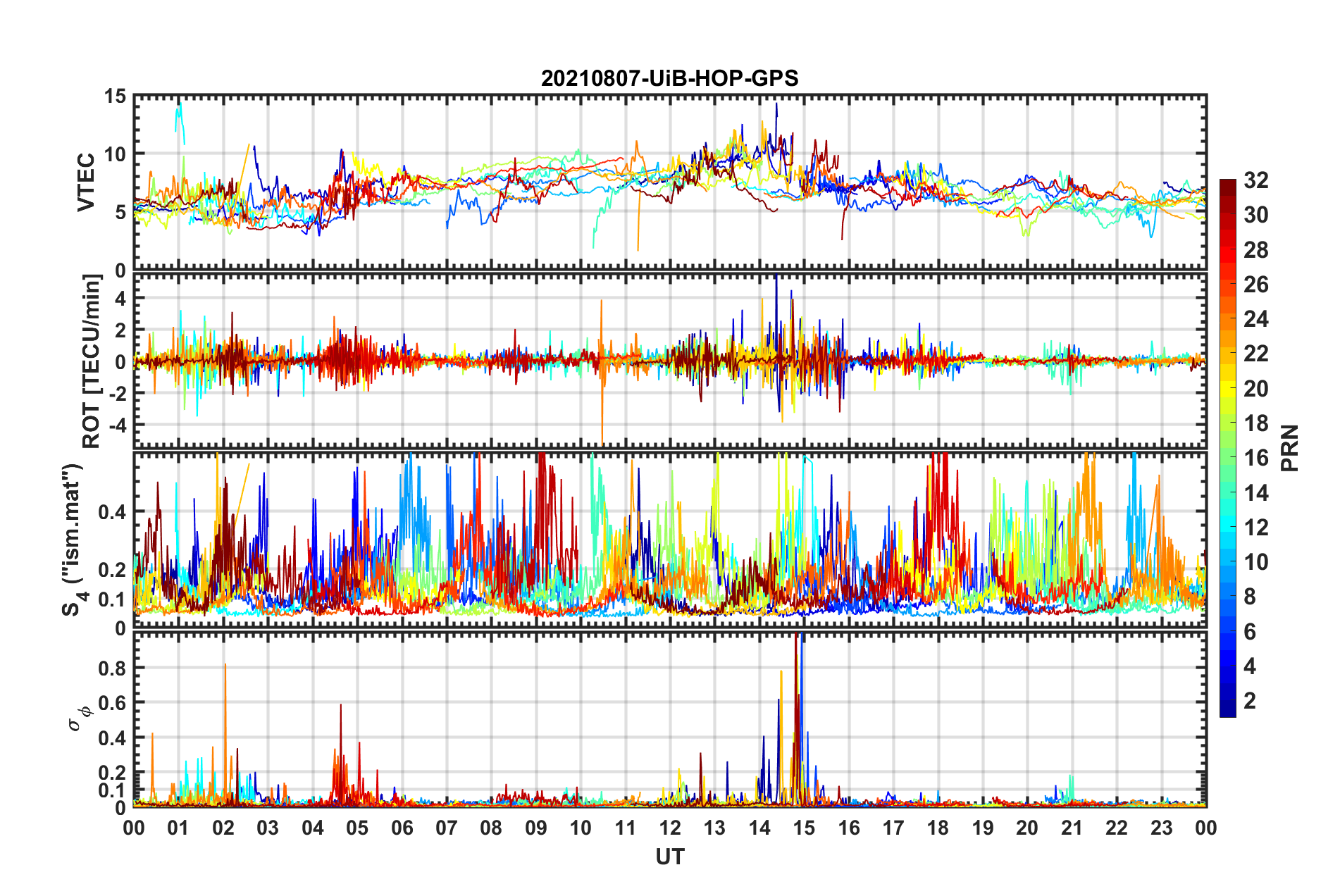Click the sigma phi axis label

80,718
